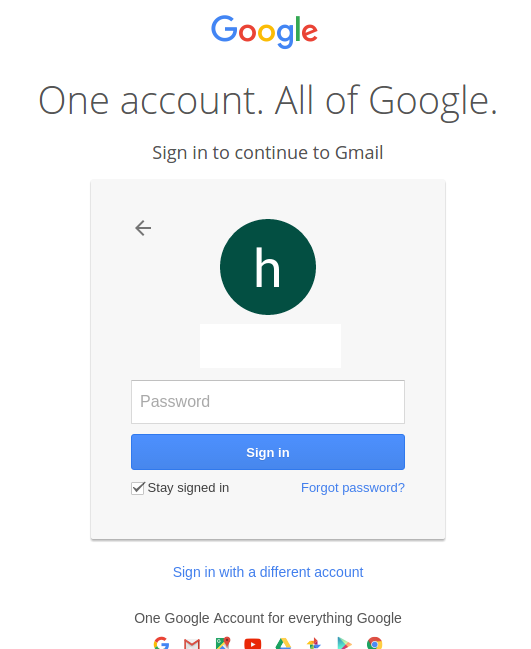Click the blue Sign in button
This screenshot has height=649, width=531.
coord(268,452)
